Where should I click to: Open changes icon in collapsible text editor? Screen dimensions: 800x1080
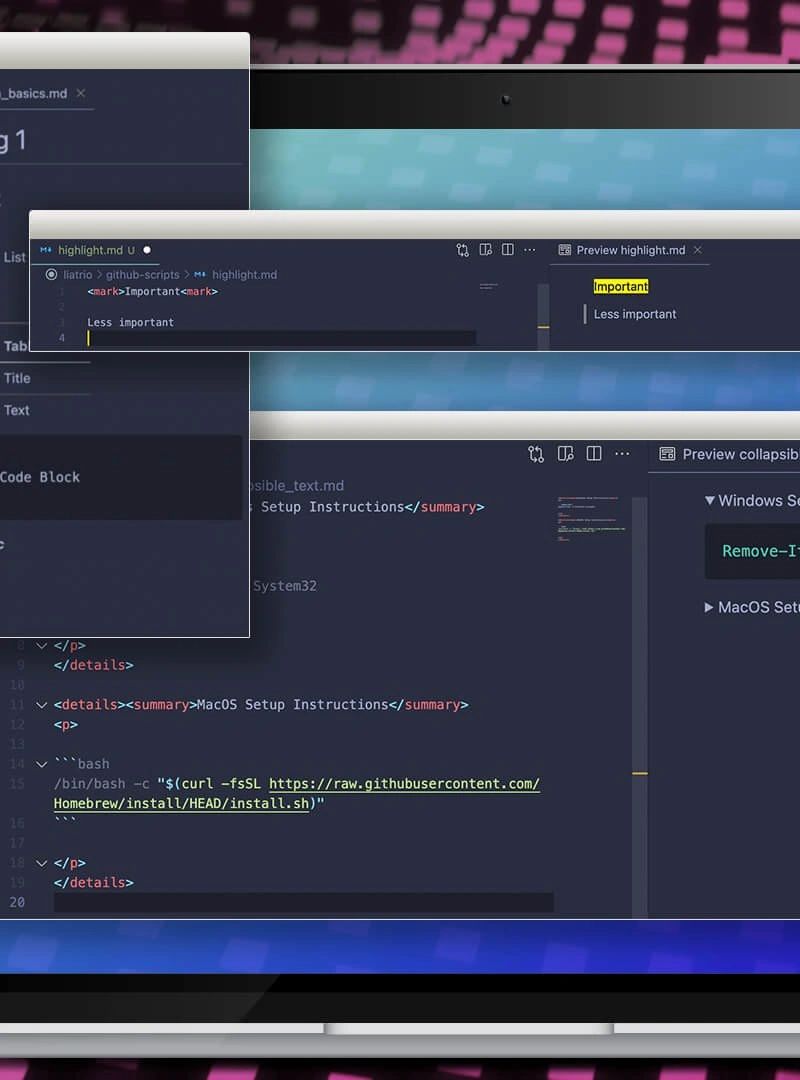tap(536, 454)
